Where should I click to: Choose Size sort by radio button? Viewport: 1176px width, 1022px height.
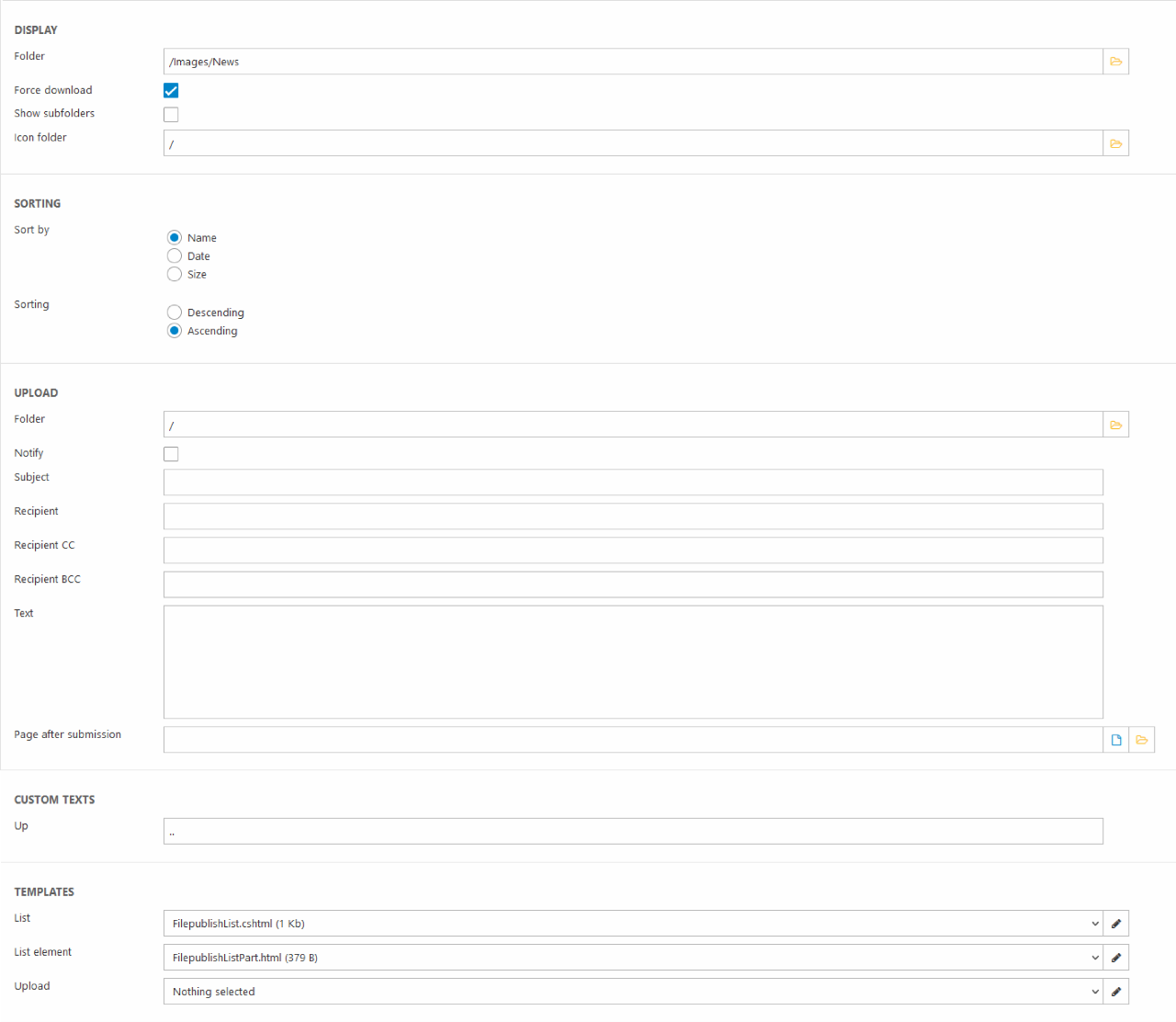[x=175, y=275]
